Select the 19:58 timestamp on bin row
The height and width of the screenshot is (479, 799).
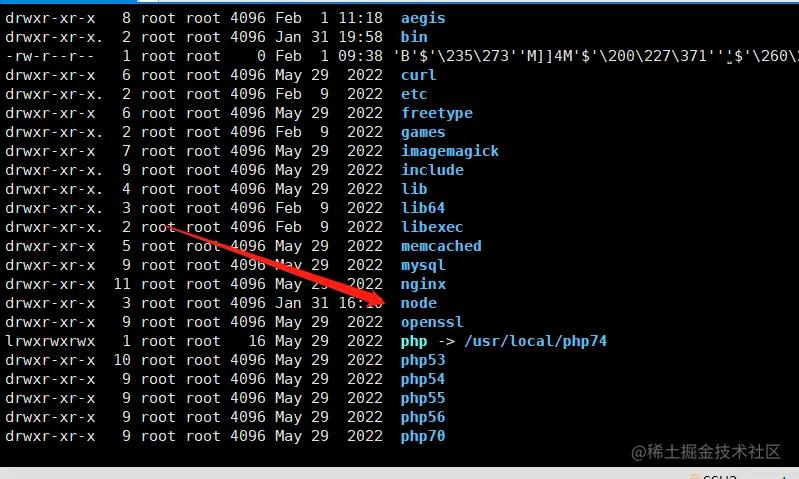coord(360,37)
